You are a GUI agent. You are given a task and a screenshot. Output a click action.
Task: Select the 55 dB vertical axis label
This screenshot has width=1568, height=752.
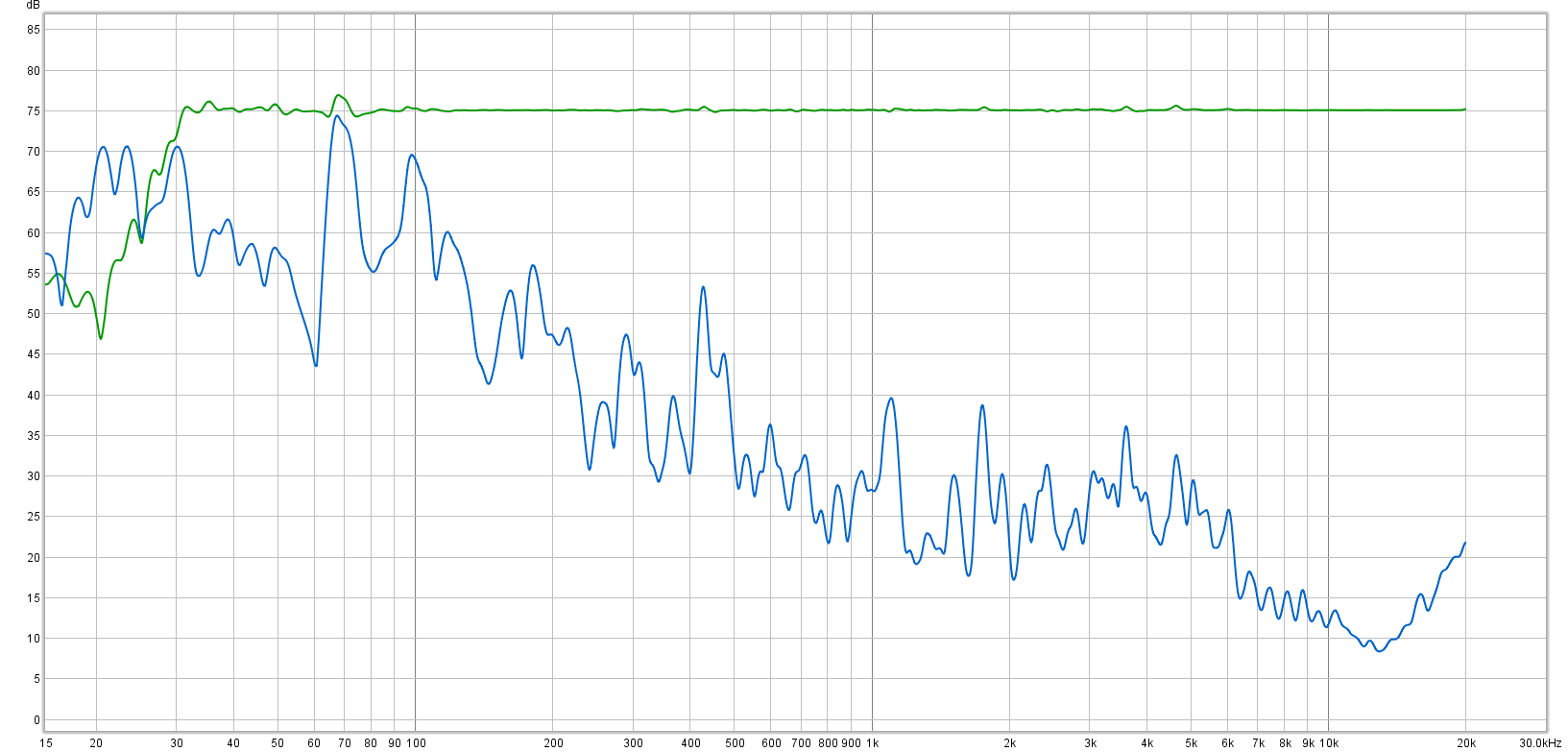coord(35,274)
